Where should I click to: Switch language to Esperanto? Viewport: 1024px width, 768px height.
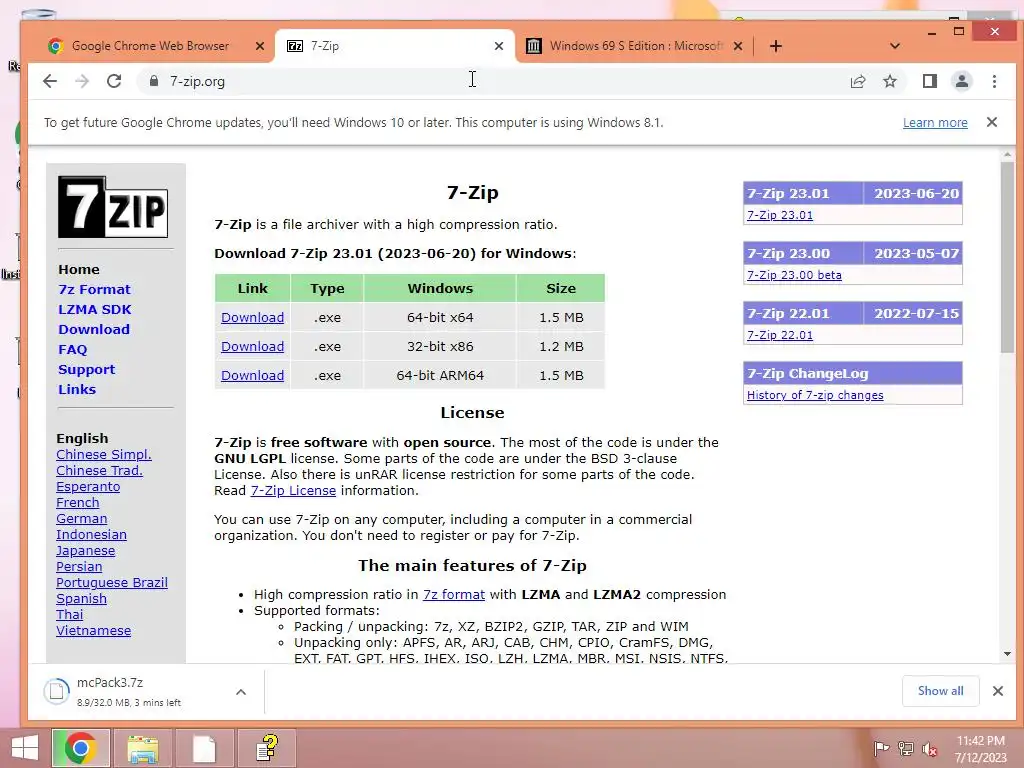(x=88, y=487)
